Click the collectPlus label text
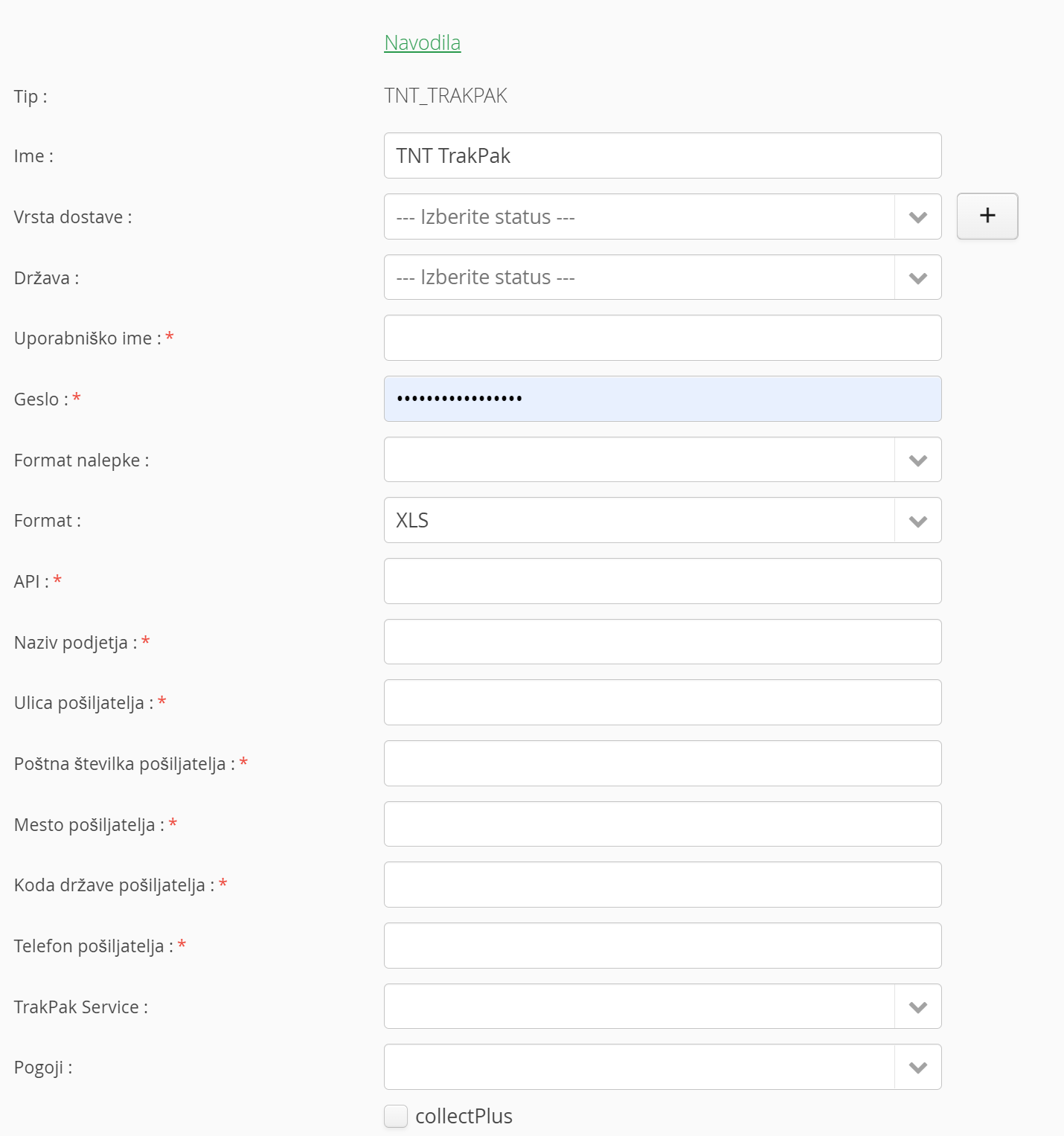 [x=464, y=1116]
